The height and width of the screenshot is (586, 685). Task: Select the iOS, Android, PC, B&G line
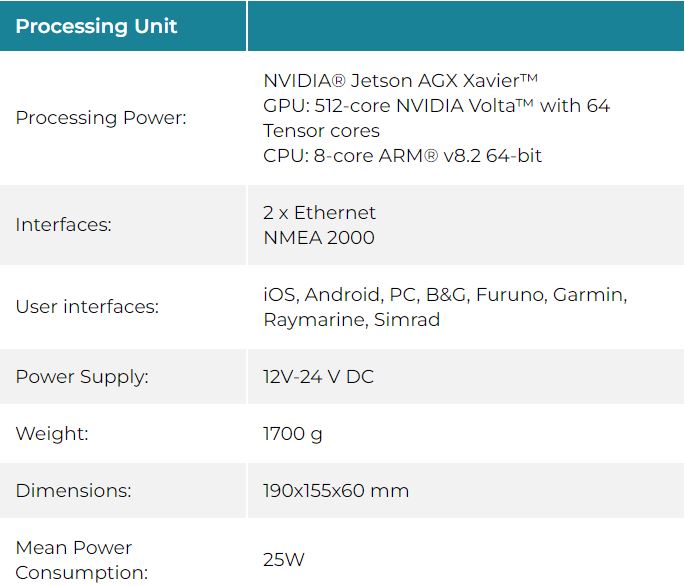[445, 295]
